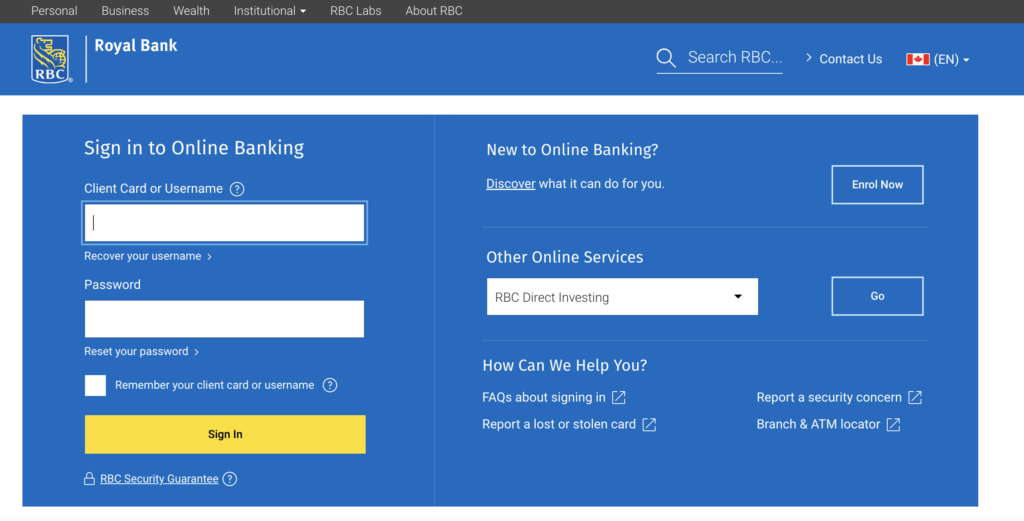Click help icon next to Remember username
This screenshot has width=1024, height=521.
(x=330, y=385)
